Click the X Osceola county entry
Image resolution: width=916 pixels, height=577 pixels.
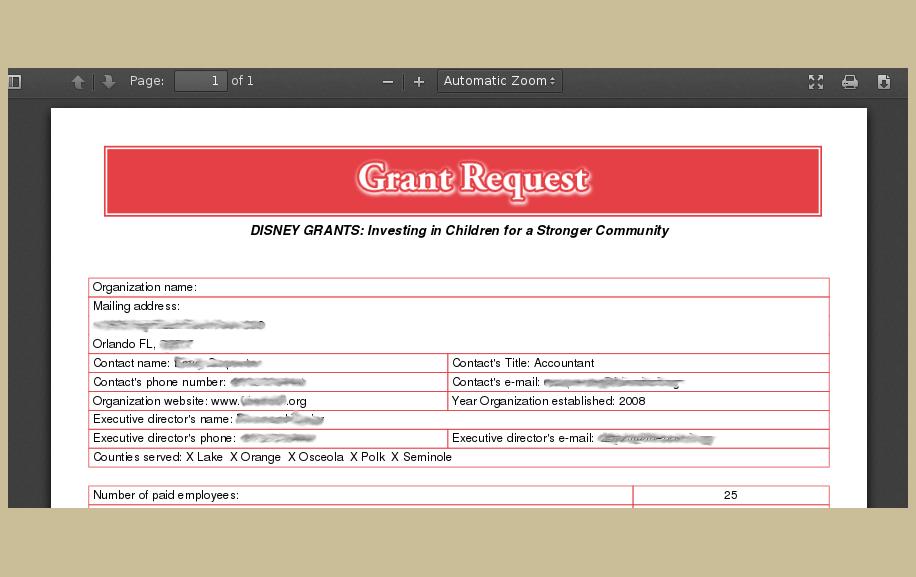tap(315, 457)
